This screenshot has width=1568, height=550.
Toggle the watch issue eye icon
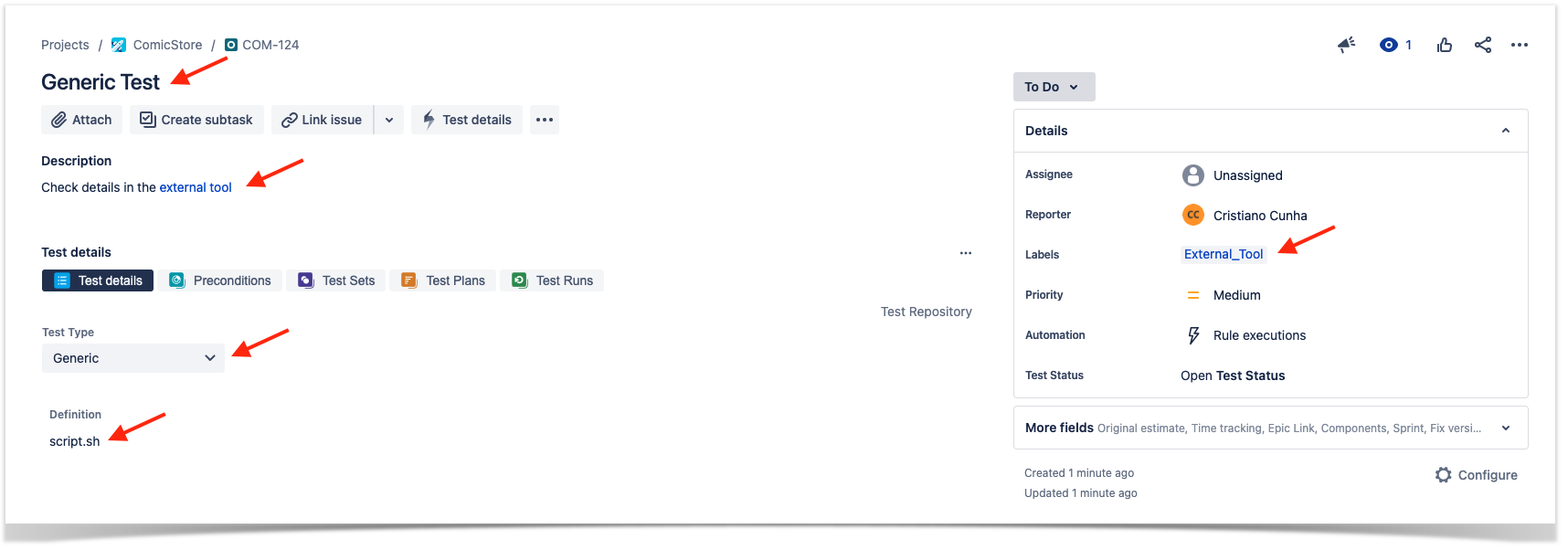(x=1388, y=45)
